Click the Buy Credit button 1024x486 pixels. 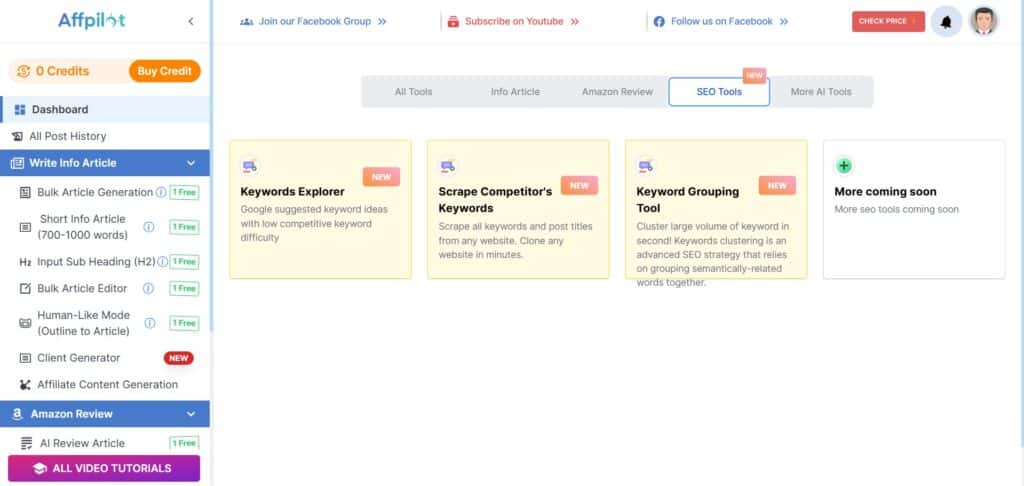tap(165, 71)
